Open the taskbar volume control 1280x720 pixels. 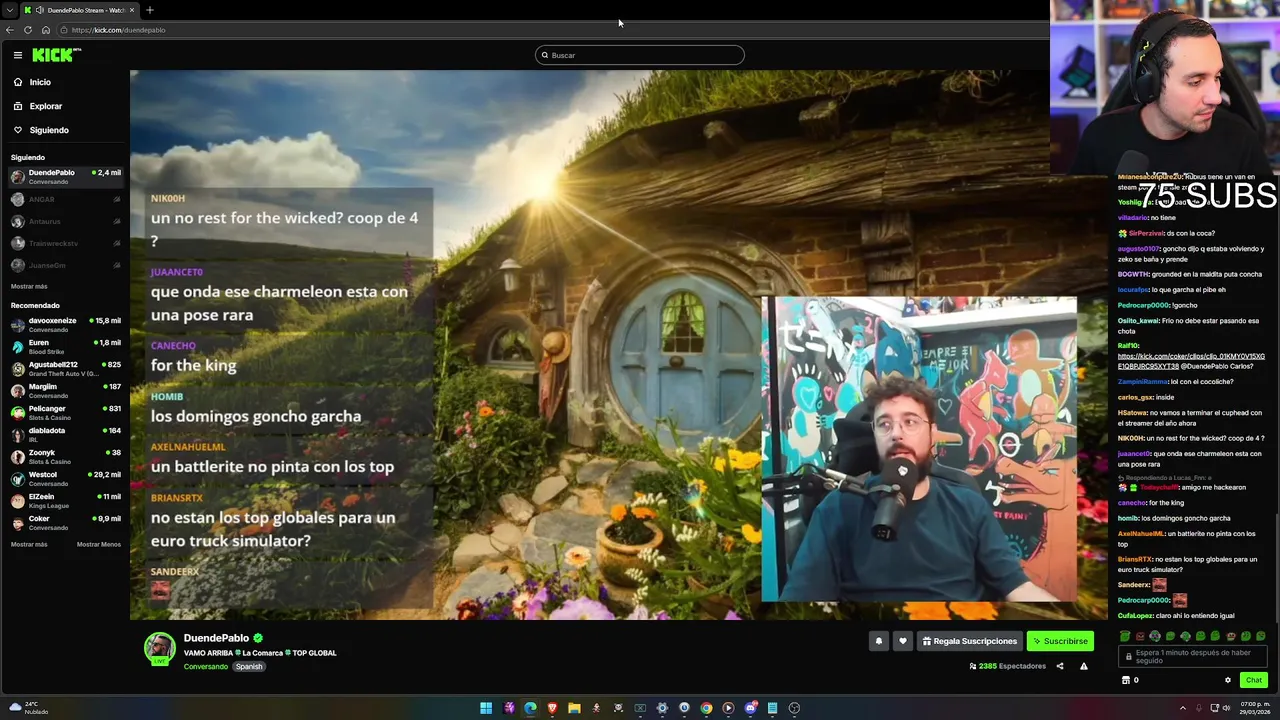[1228, 708]
